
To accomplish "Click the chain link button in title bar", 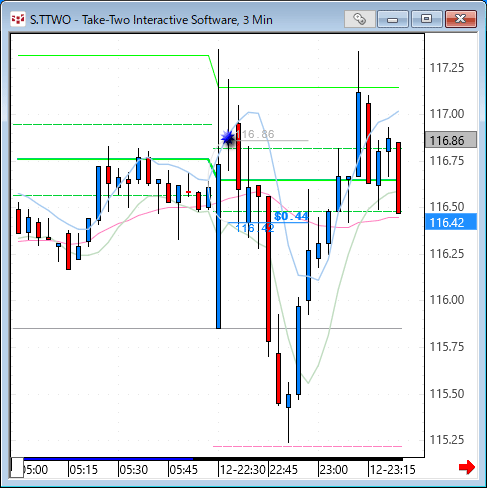I will 360,19.
